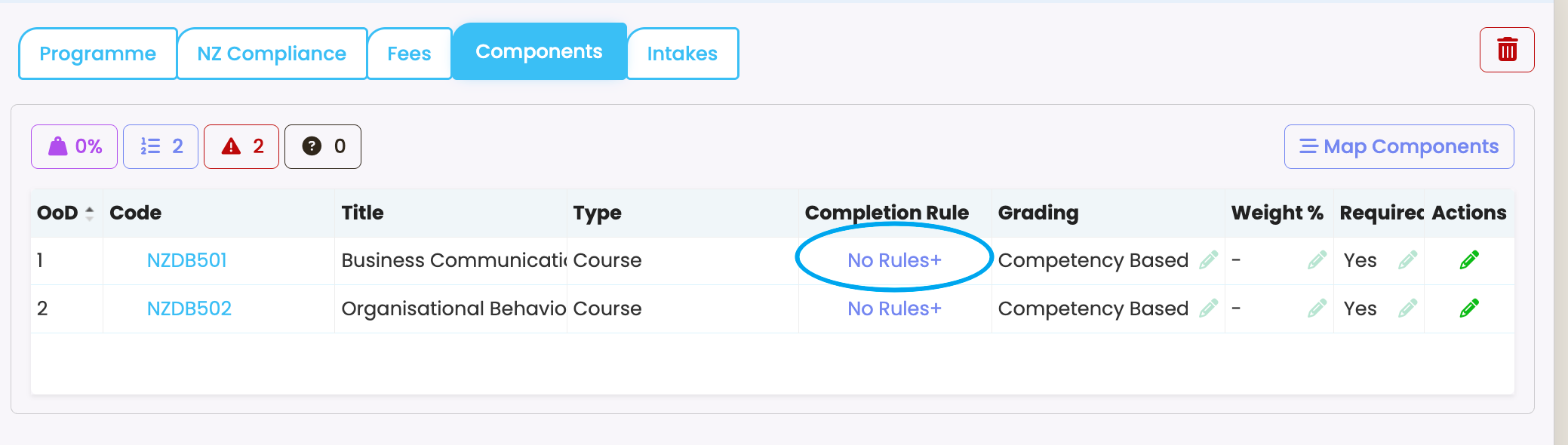The width and height of the screenshot is (1568, 445).
Task: Edit Required pencil in NZDB502 row
Action: coord(1407,308)
